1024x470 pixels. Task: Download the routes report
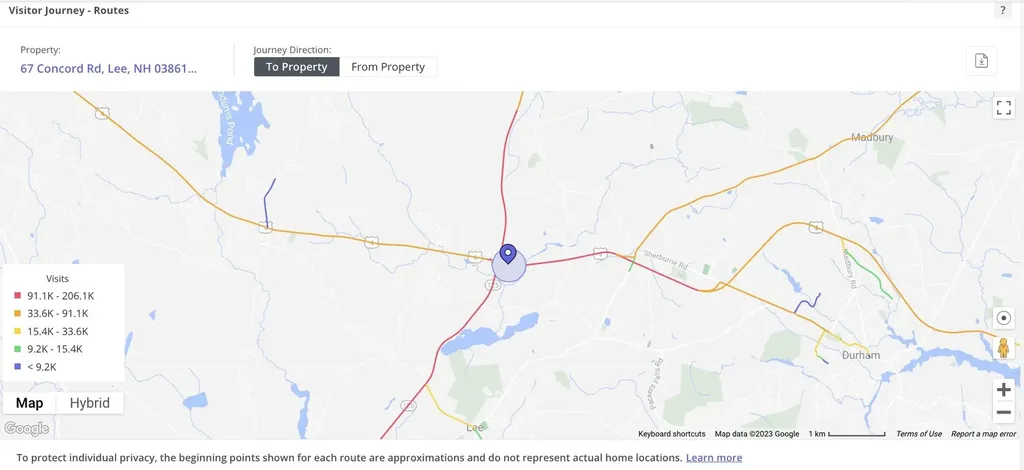point(981,61)
